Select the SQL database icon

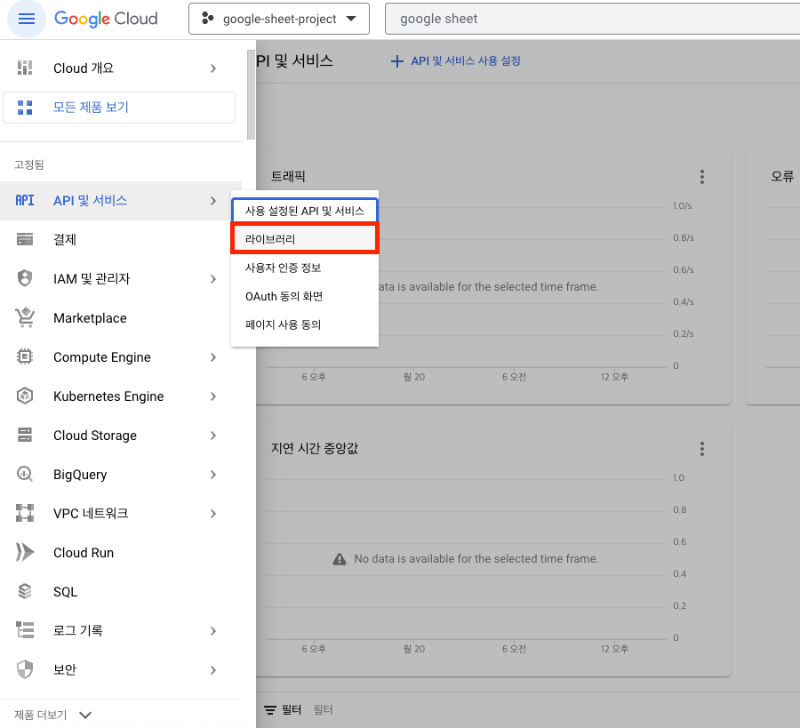click(28, 591)
